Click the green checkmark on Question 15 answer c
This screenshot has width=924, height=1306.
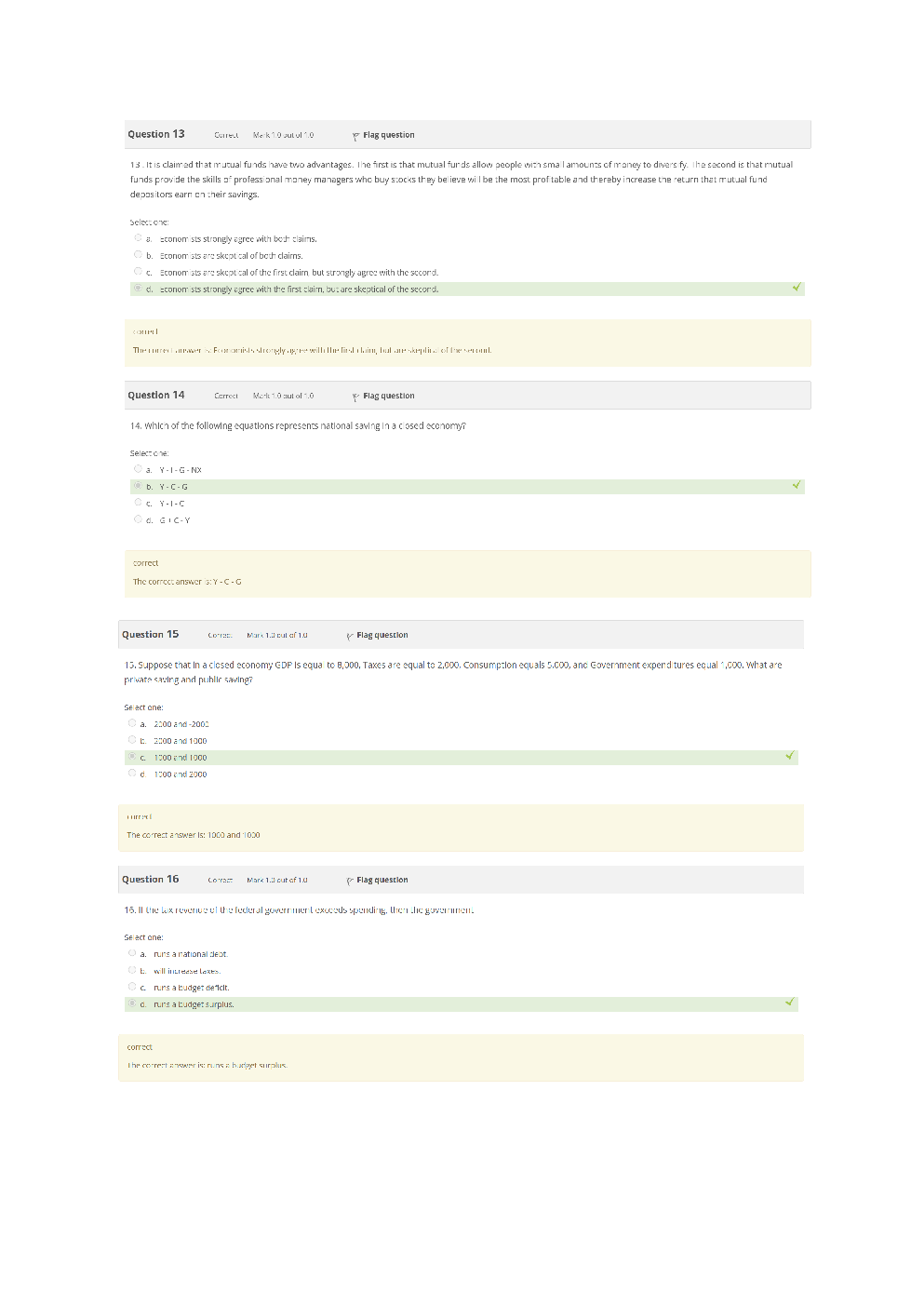790,756
